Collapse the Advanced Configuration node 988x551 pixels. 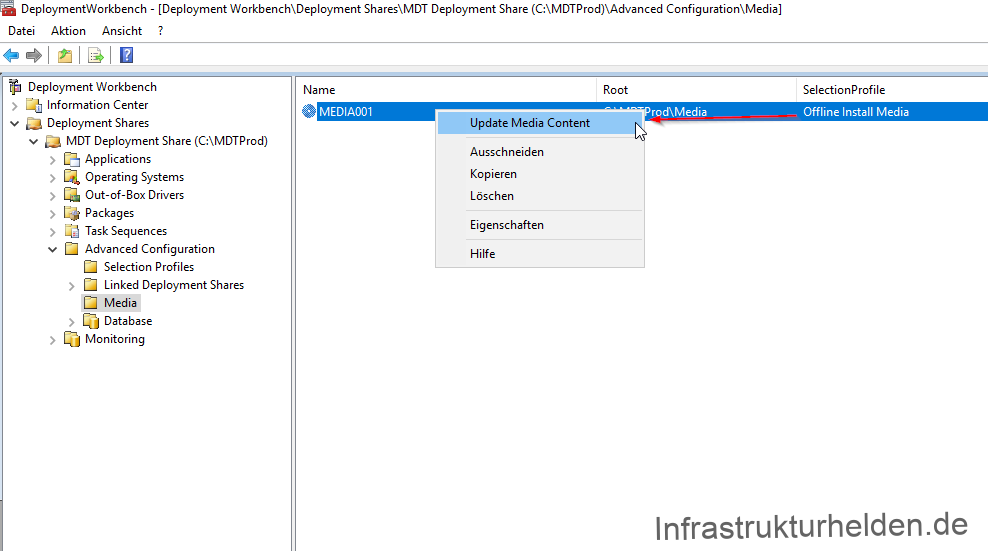click(x=52, y=249)
